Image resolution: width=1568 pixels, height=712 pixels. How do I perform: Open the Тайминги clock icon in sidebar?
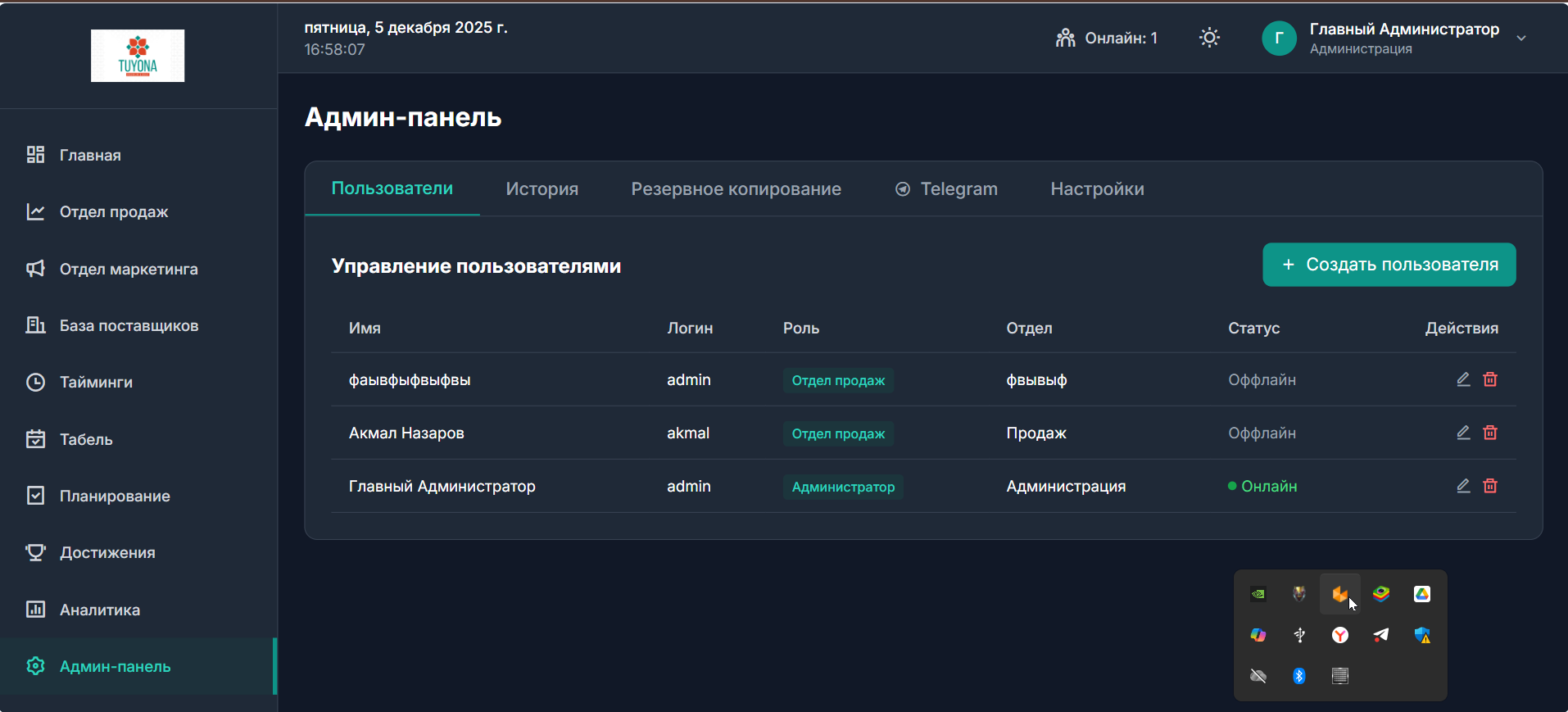click(35, 383)
